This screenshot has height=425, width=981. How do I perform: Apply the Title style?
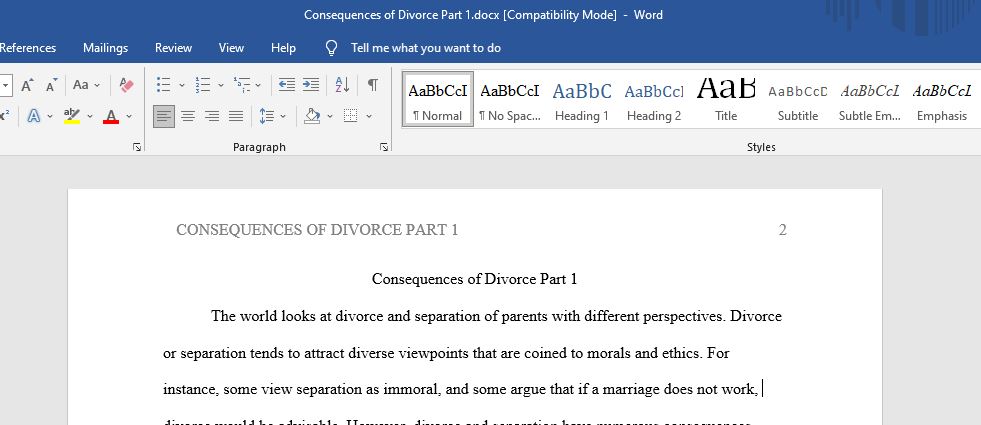point(726,99)
